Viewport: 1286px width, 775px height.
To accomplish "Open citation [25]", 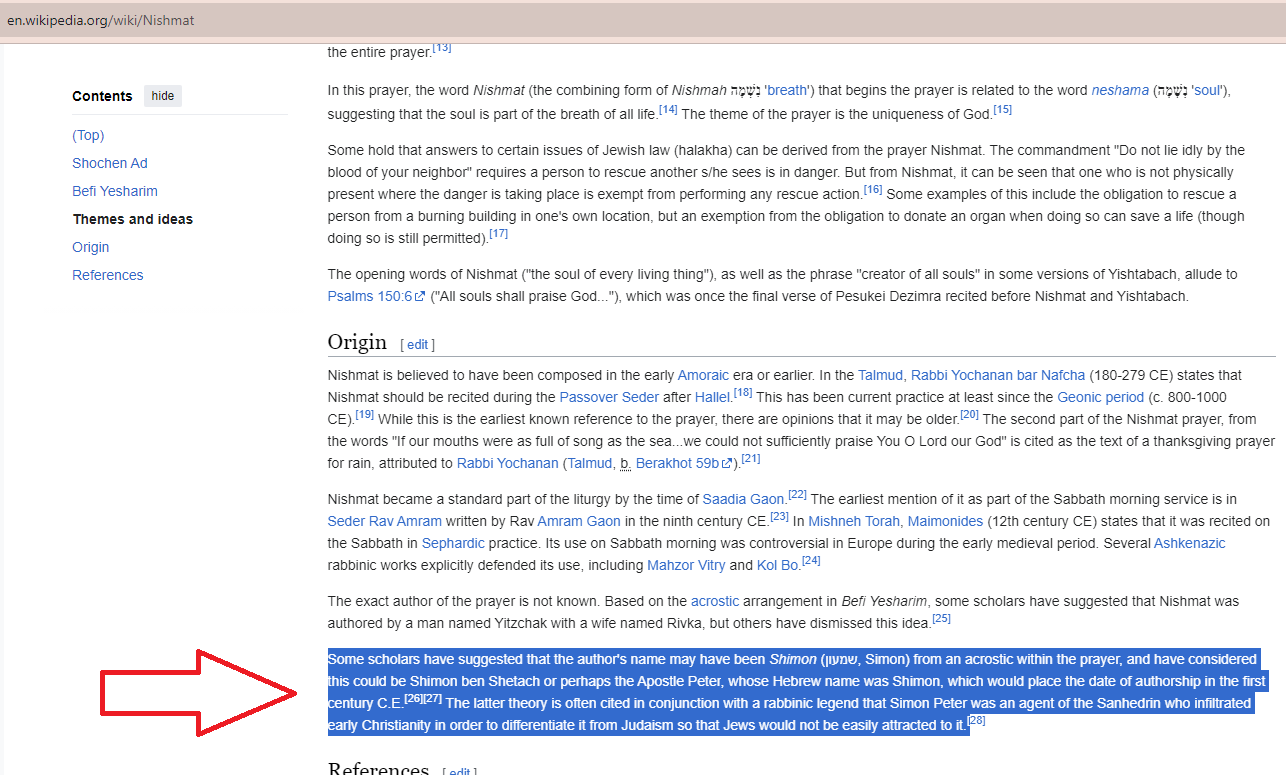I will [x=941, y=619].
